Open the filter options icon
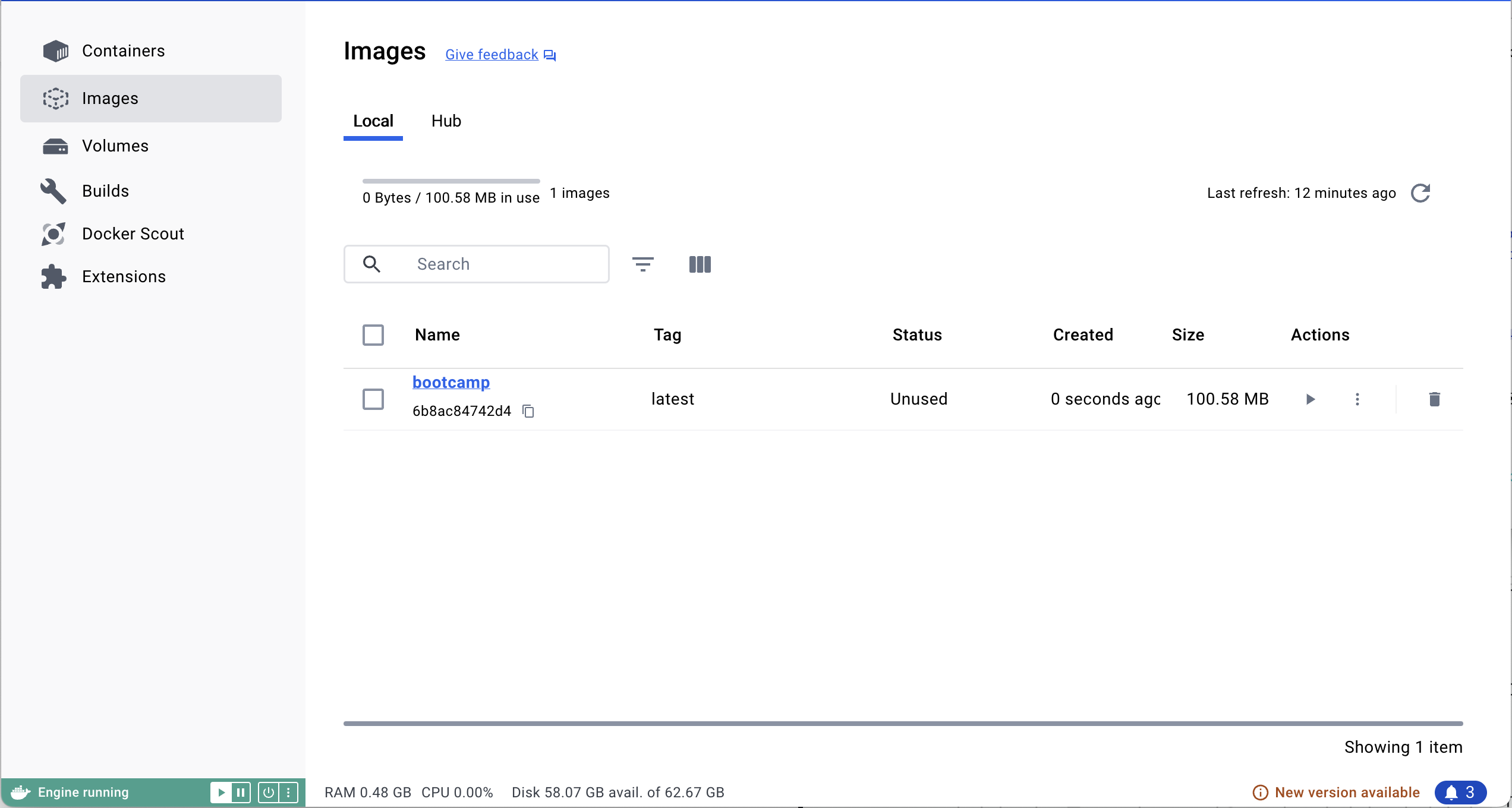The image size is (1512, 808). point(642,264)
